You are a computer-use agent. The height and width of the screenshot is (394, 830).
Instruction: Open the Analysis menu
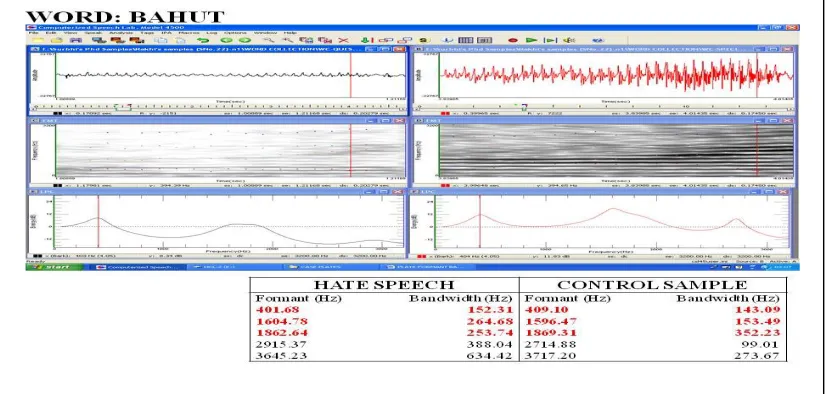121,33
